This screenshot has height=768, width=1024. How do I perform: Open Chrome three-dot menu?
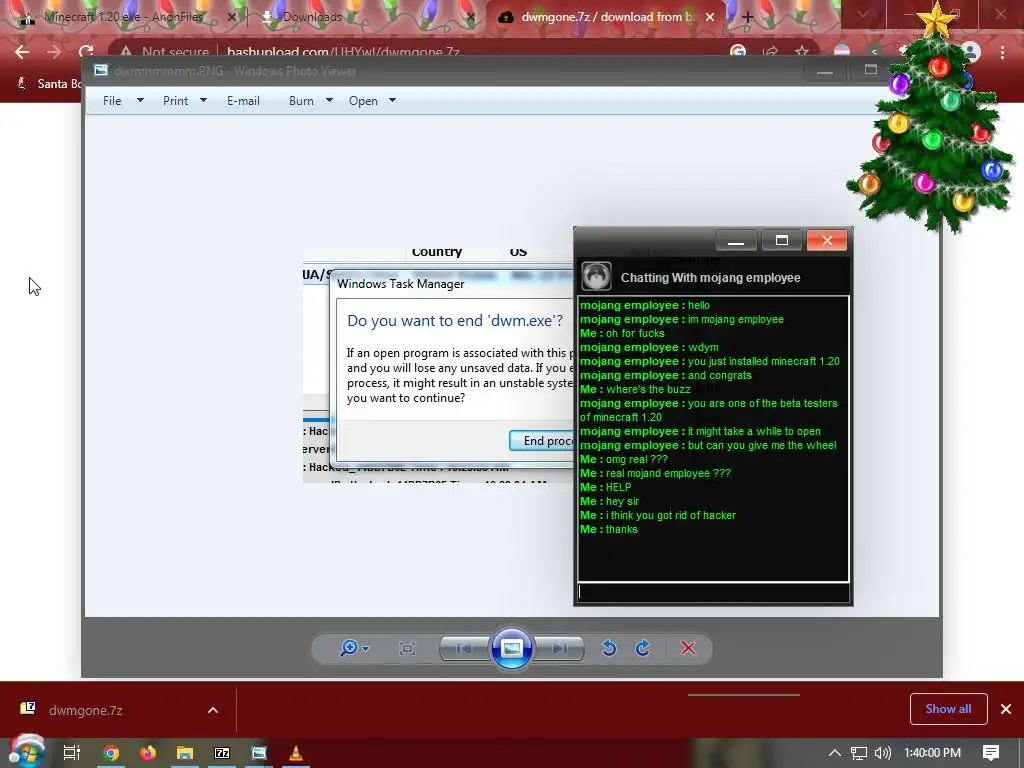(1002, 52)
